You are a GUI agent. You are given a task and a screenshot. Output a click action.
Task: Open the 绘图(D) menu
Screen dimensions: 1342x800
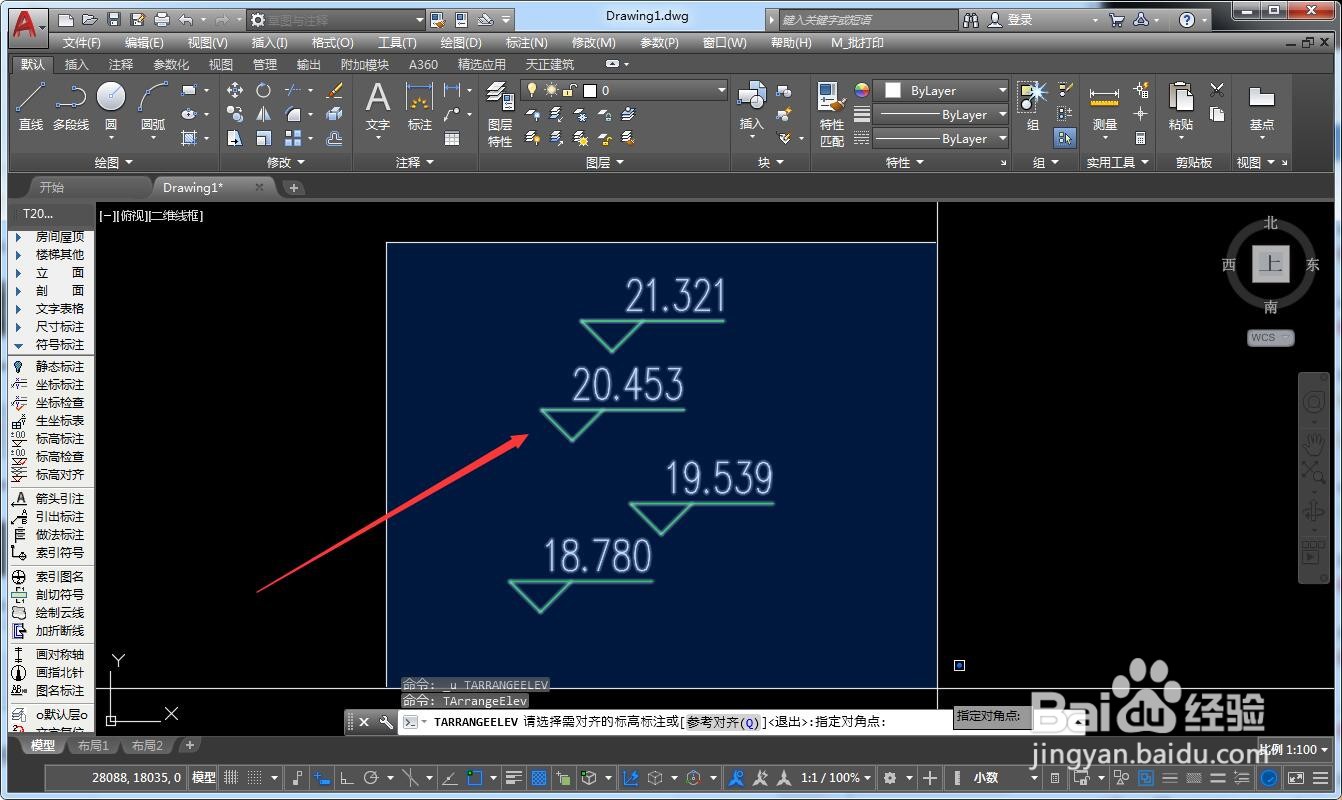coord(461,42)
